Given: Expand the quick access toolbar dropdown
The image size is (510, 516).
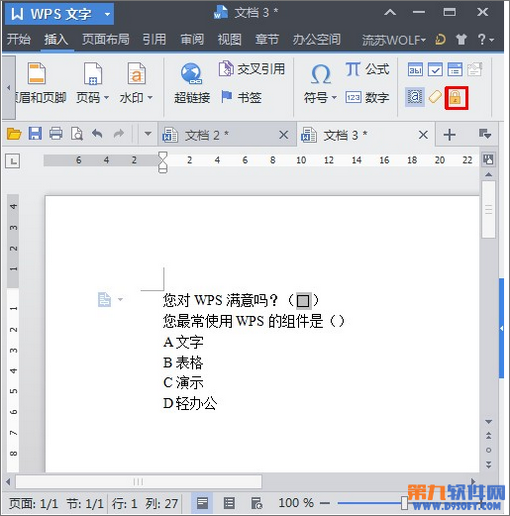Looking at the screenshot, I should click(148, 134).
